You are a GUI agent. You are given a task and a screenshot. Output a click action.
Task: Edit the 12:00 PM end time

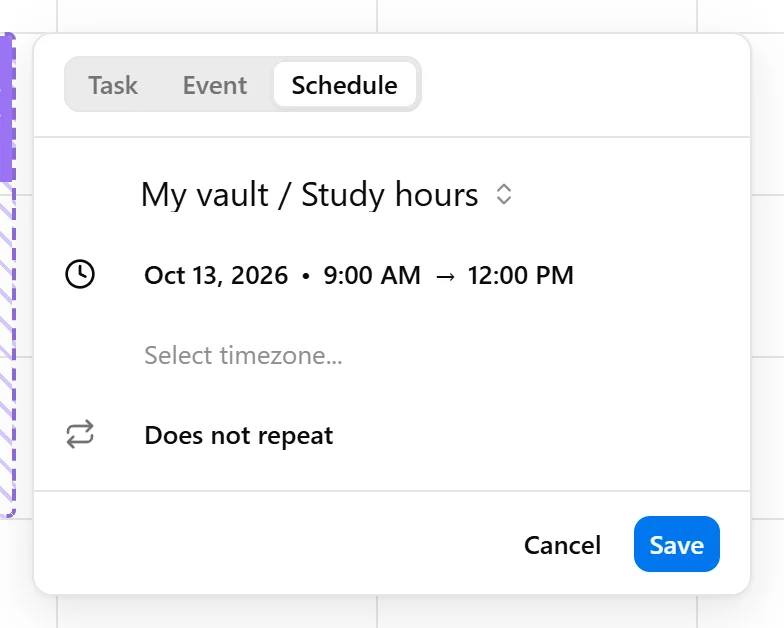tap(520, 275)
